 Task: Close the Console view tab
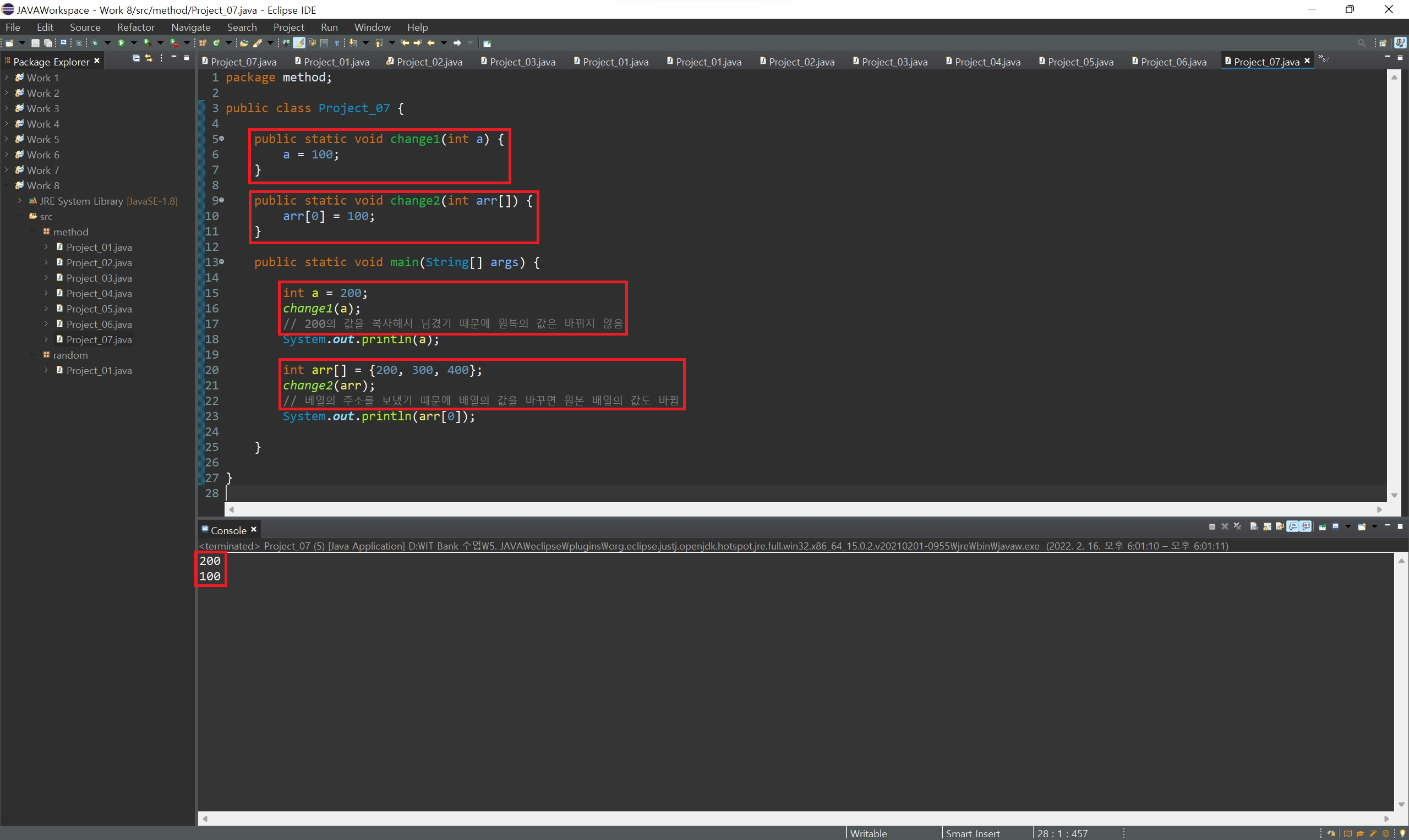click(x=254, y=529)
